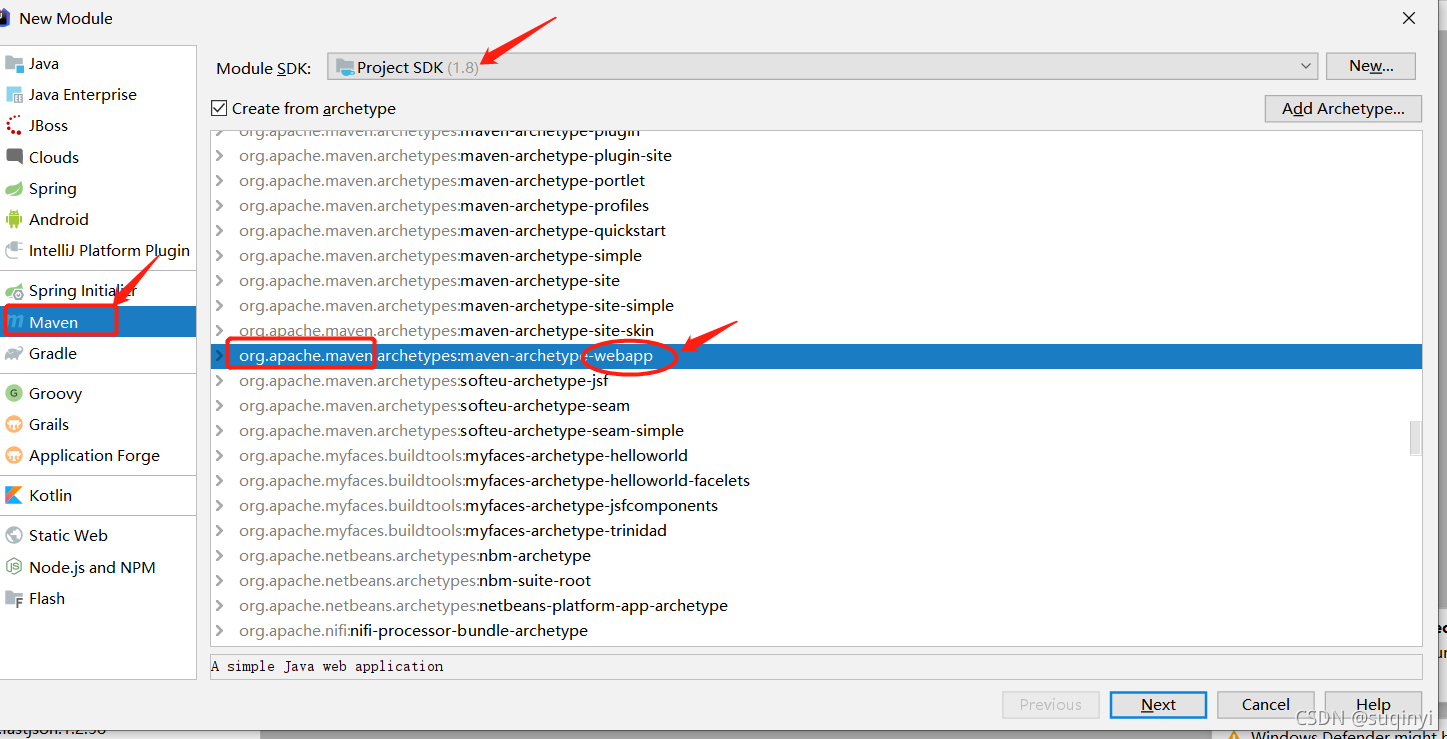Screen dimensions: 1447x739
Task: Click the Clouds icon
Action: point(14,157)
